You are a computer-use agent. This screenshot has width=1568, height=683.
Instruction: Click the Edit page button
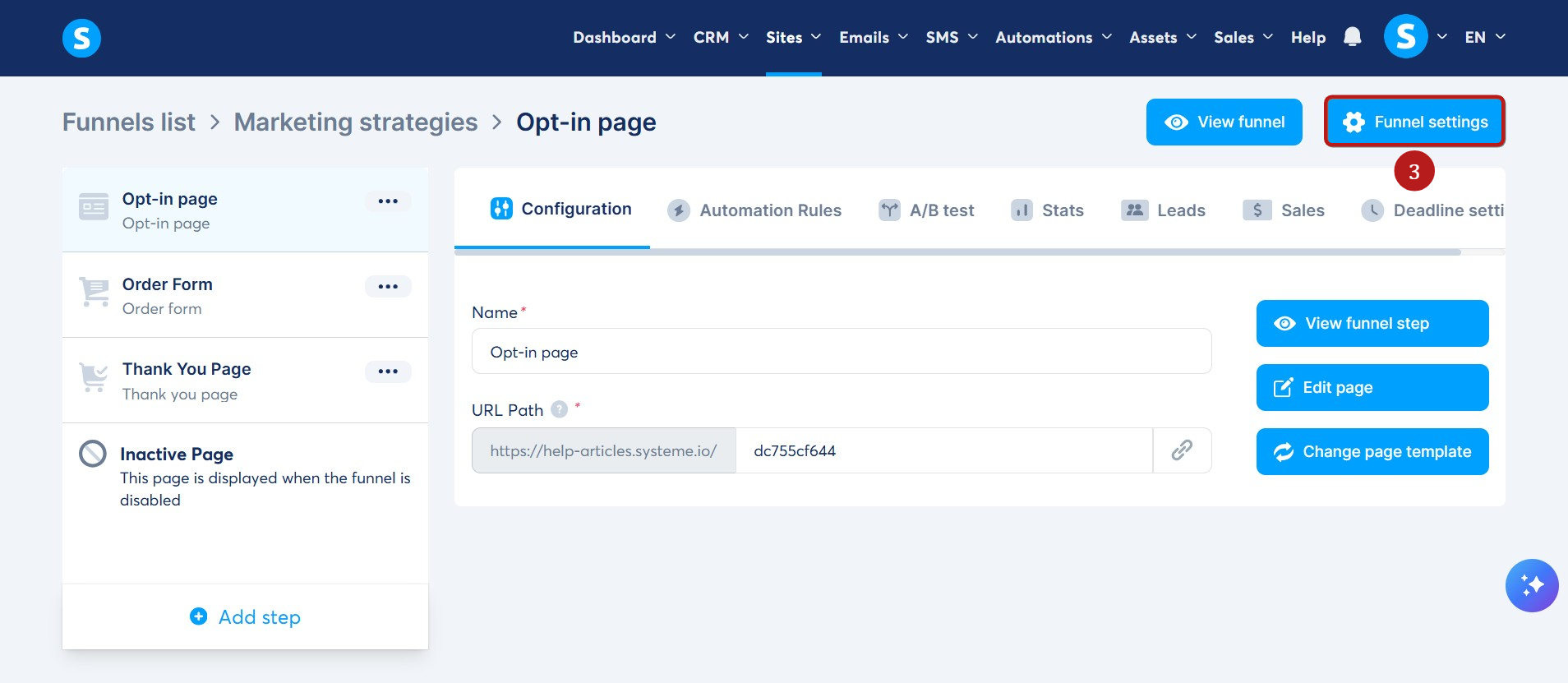click(x=1372, y=387)
